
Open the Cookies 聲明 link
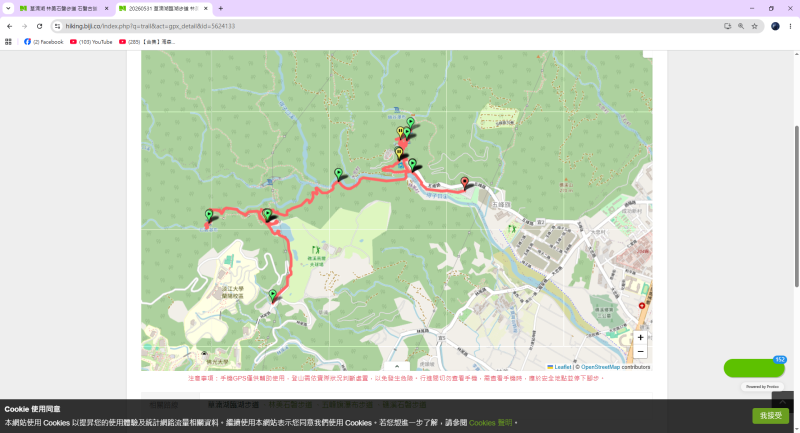point(490,423)
